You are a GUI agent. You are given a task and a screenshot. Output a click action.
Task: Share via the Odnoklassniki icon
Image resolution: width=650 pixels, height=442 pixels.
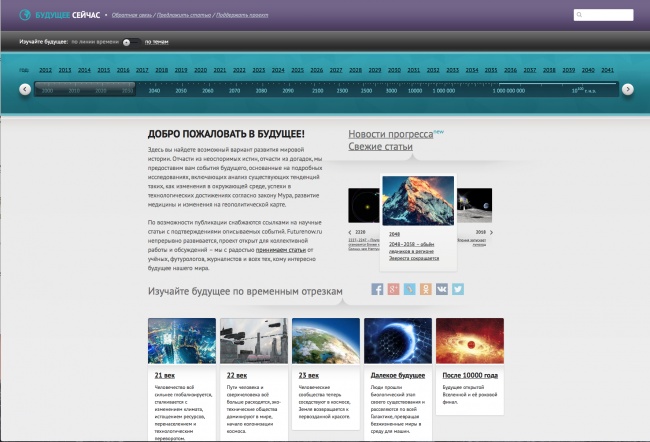click(x=426, y=289)
